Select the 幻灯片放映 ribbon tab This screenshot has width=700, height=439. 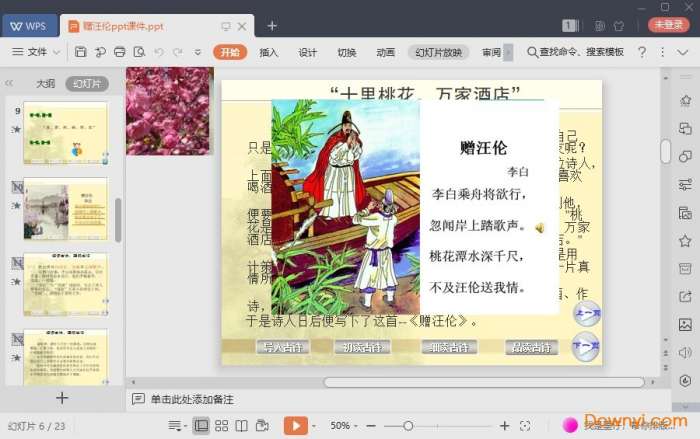tap(438, 52)
